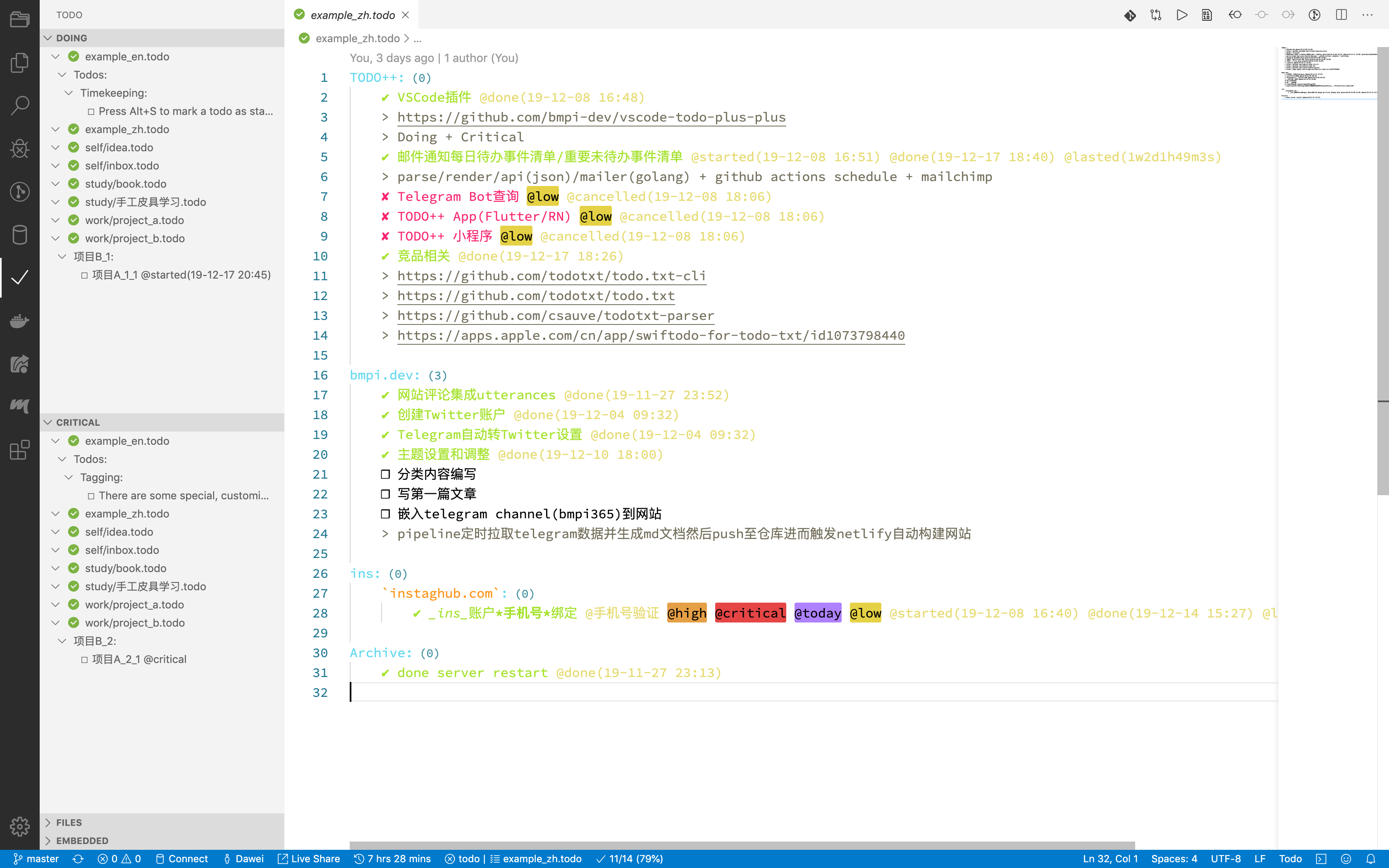The height and width of the screenshot is (868, 1389).
Task: Open the Manage gear icon
Action: click(x=19, y=827)
